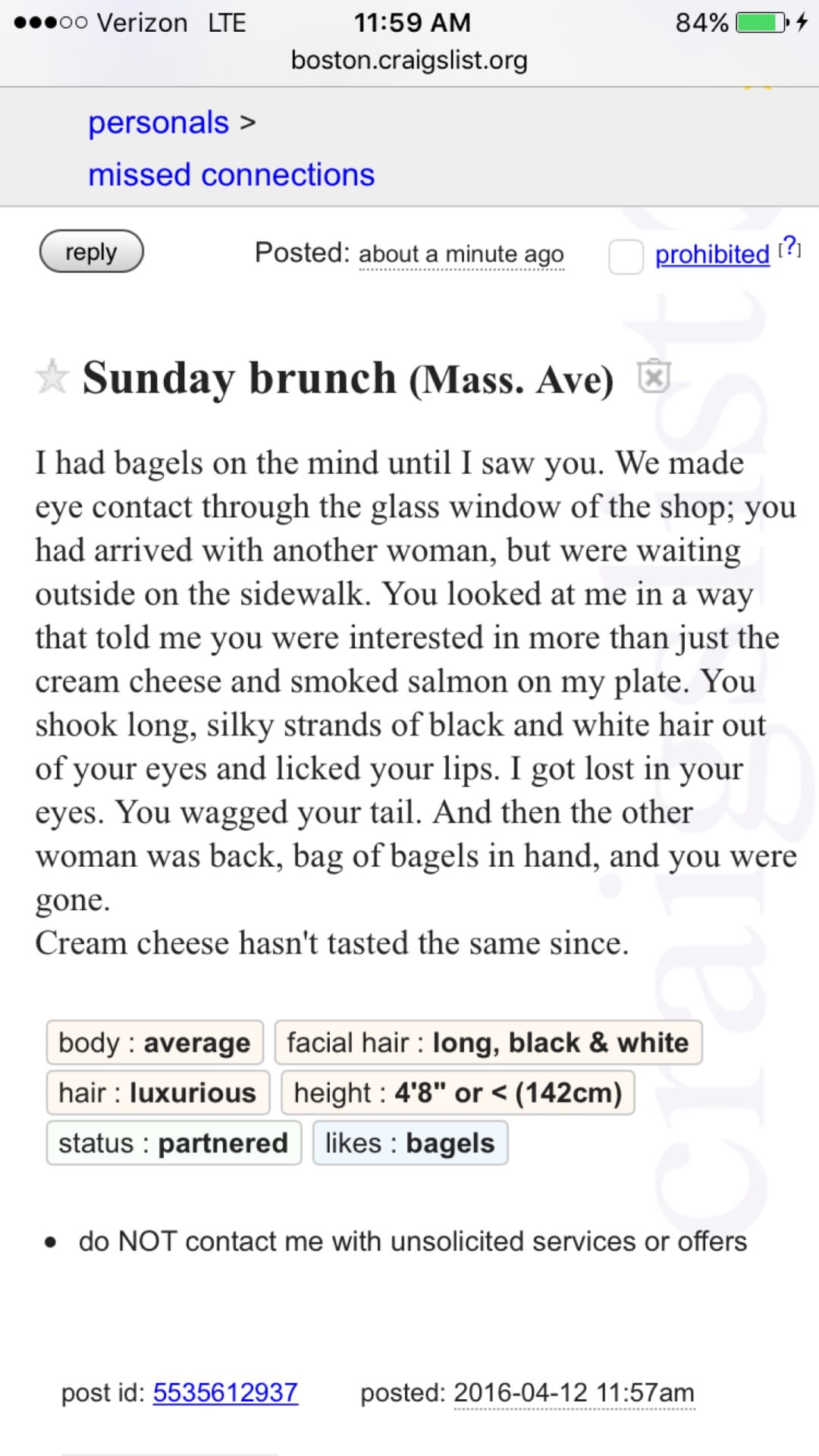Select the 'likes : bagels' tag
Screen dimensions: 819x1456
click(x=410, y=1143)
